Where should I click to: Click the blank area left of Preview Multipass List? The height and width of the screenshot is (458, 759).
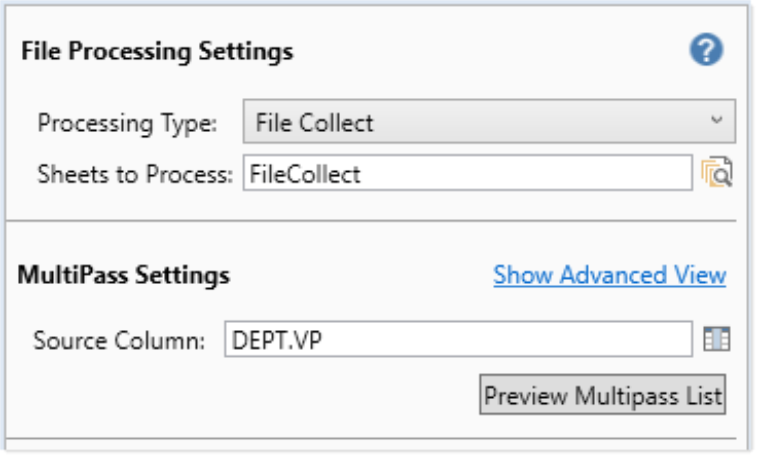tap(250, 395)
